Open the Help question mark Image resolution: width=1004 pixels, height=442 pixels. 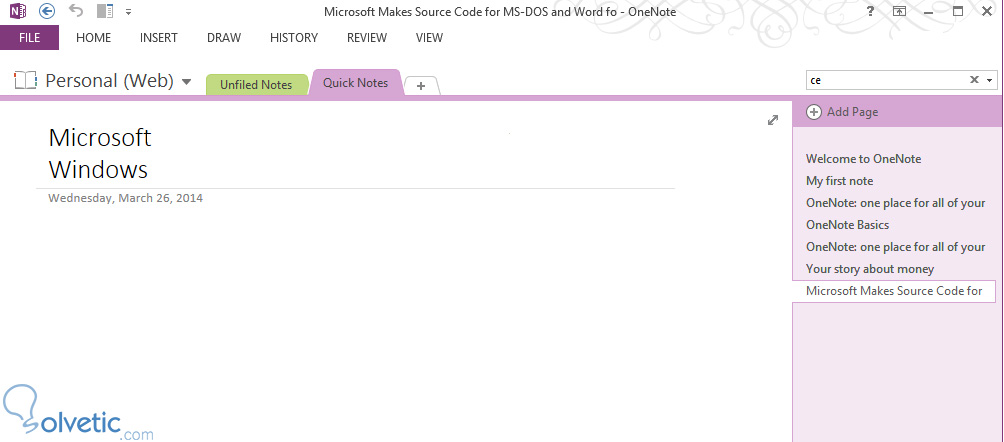tap(871, 11)
